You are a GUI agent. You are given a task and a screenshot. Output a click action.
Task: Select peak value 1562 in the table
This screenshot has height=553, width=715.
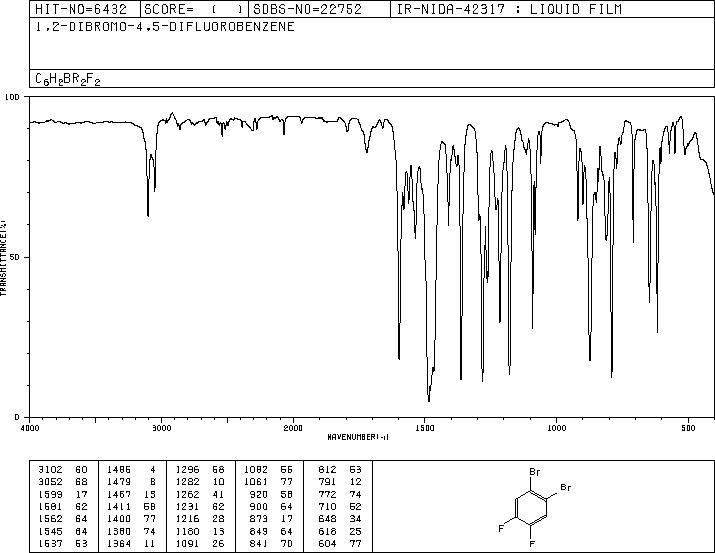50,519
